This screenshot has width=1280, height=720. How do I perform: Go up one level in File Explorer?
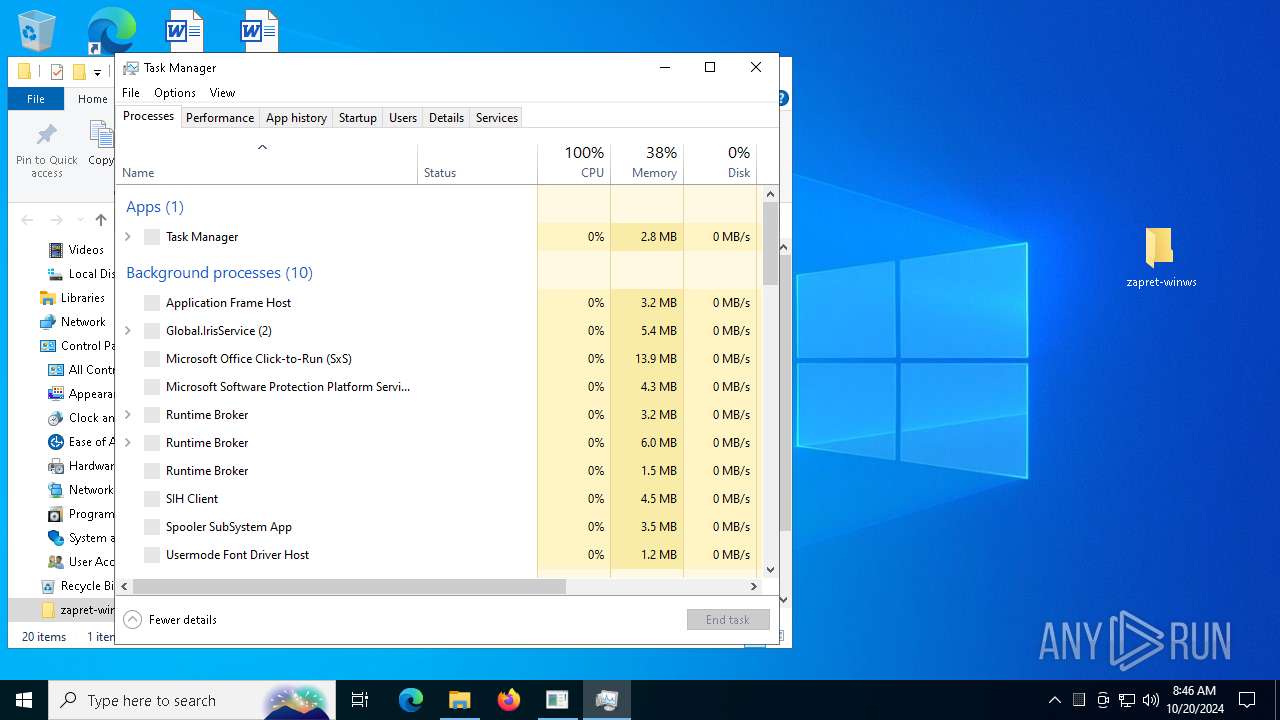(x=101, y=220)
